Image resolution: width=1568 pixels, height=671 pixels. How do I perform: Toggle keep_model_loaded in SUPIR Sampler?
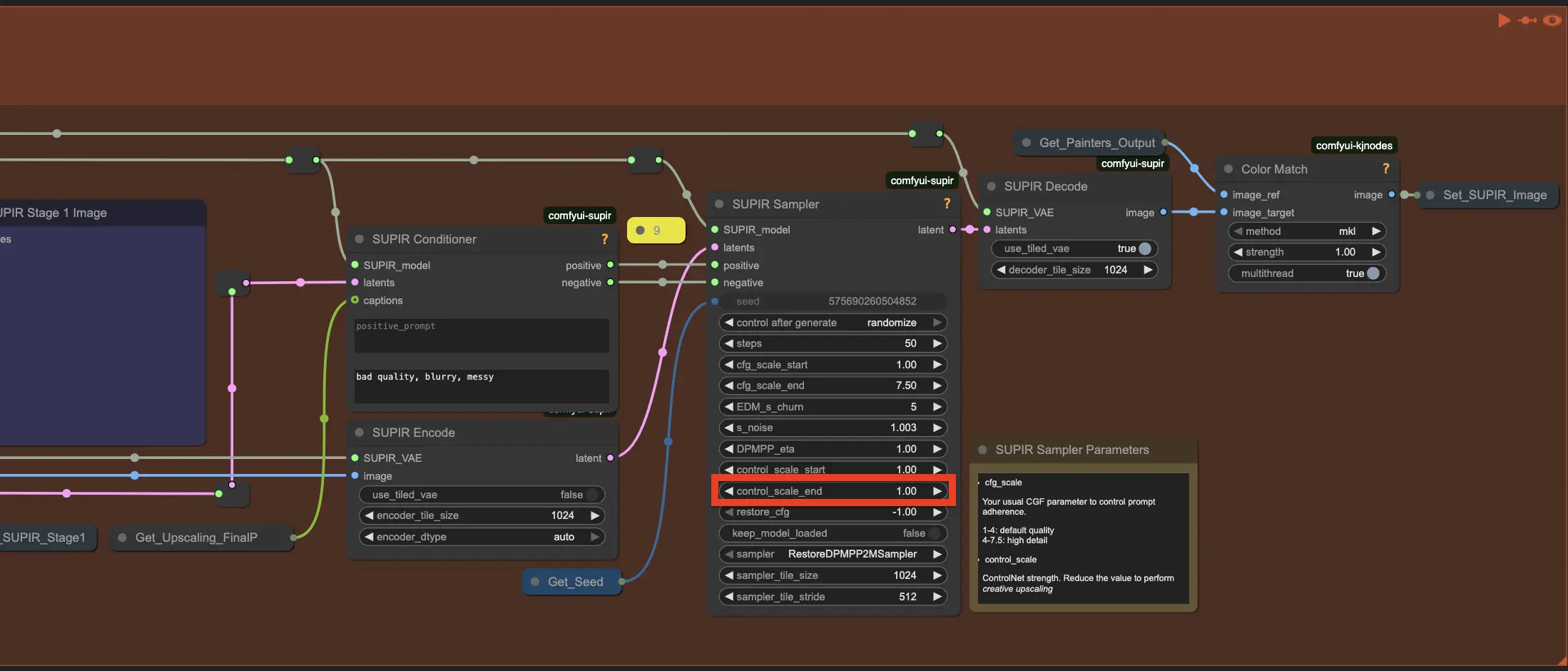click(x=933, y=533)
